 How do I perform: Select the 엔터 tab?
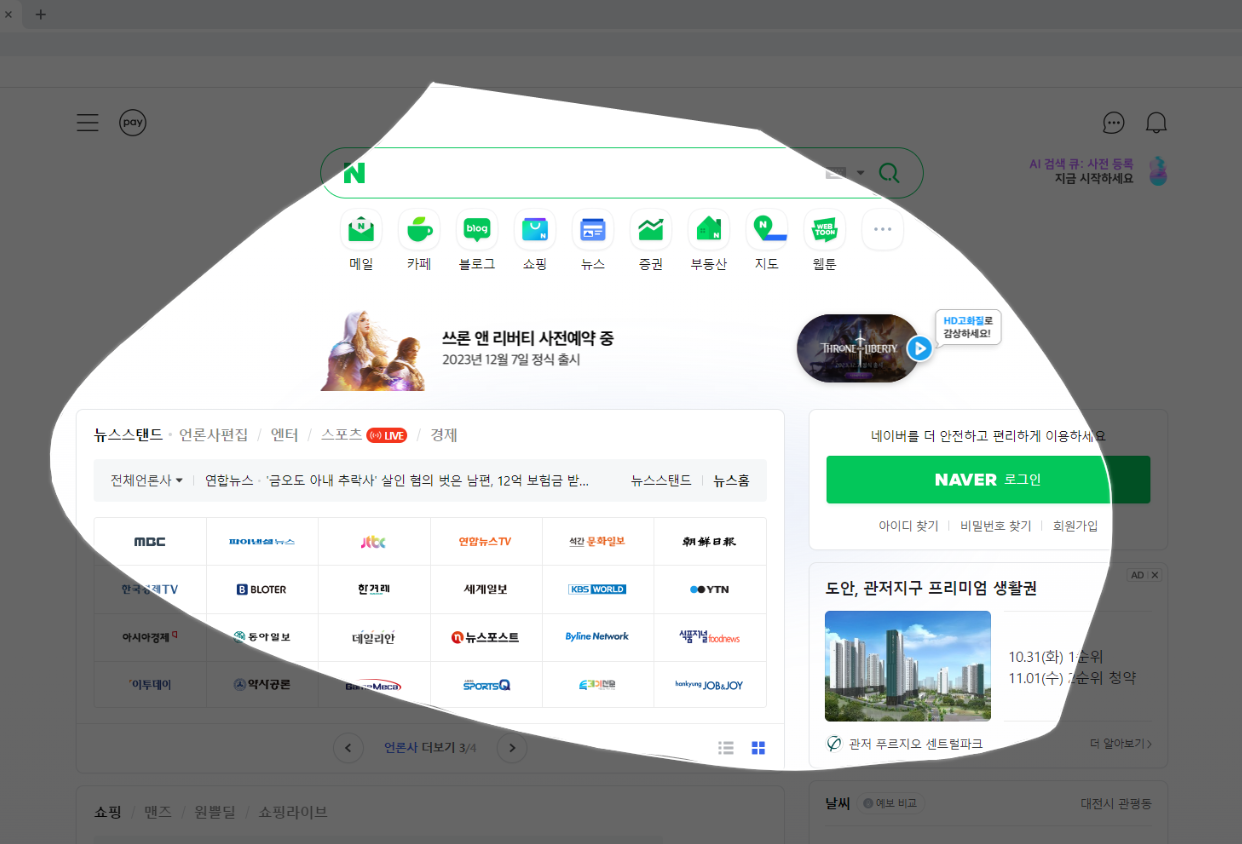[x=285, y=435]
